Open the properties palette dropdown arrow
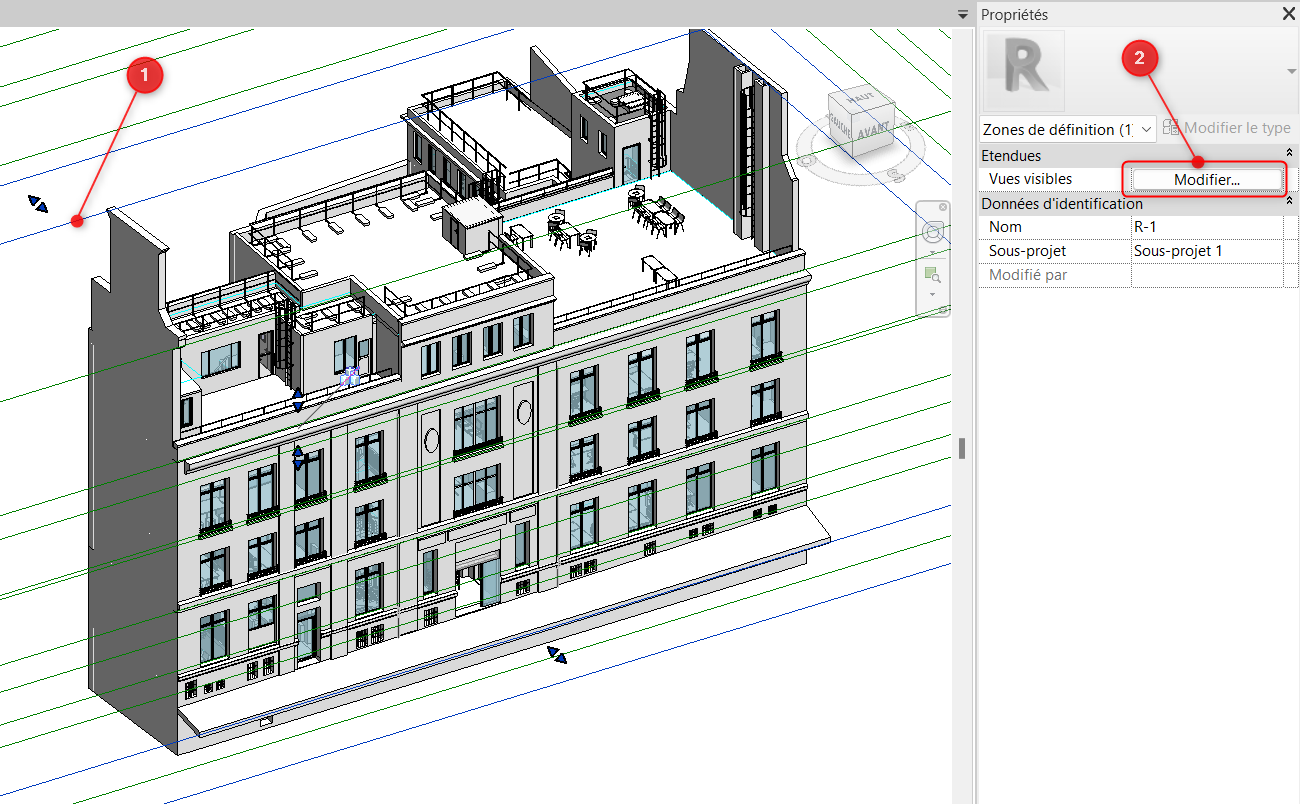This screenshot has height=804, width=1300. pos(1291,70)
